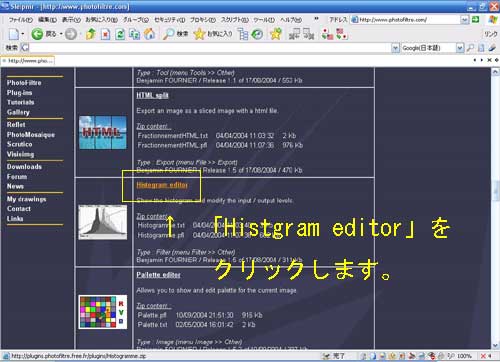
Task: Open the ファイル menu
Action: pos(20,20)
